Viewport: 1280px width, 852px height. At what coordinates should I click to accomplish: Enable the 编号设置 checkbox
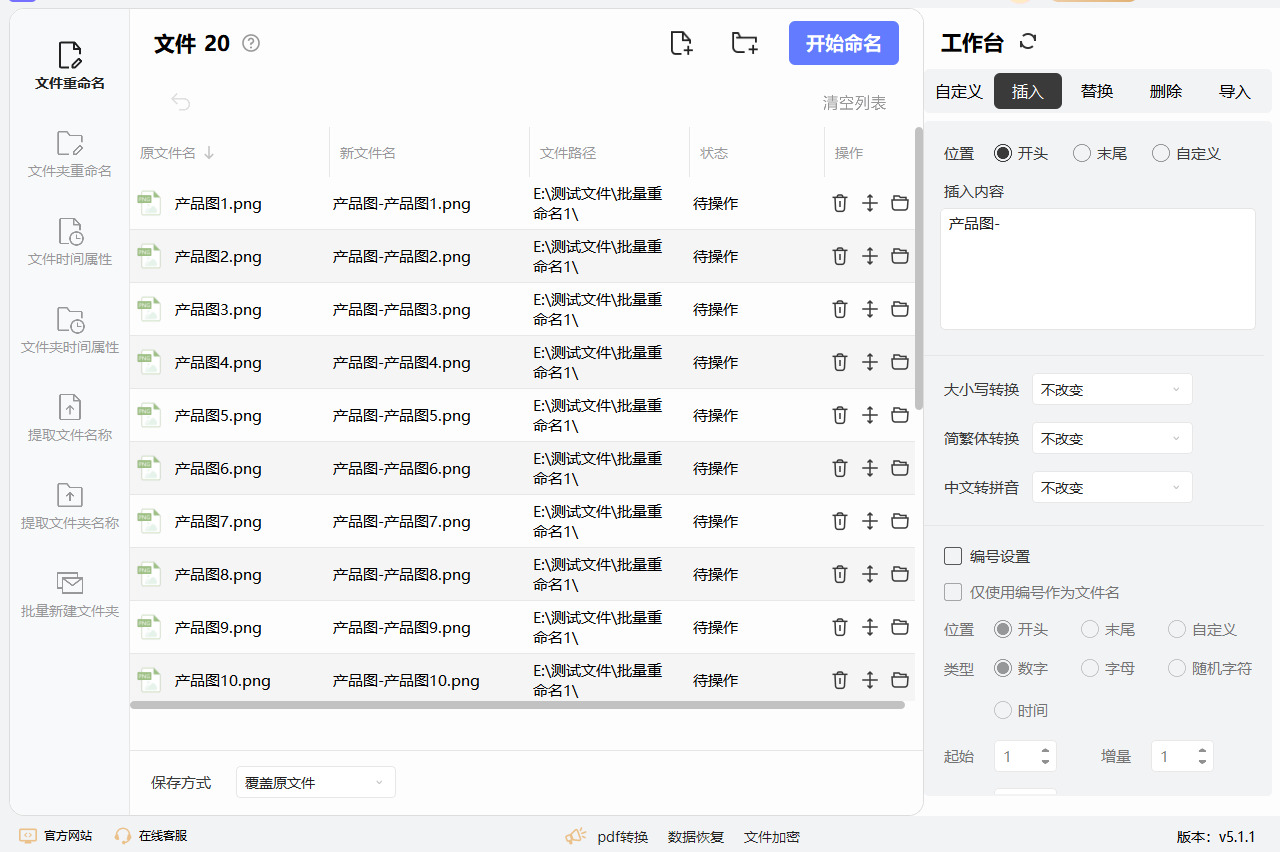953,556
